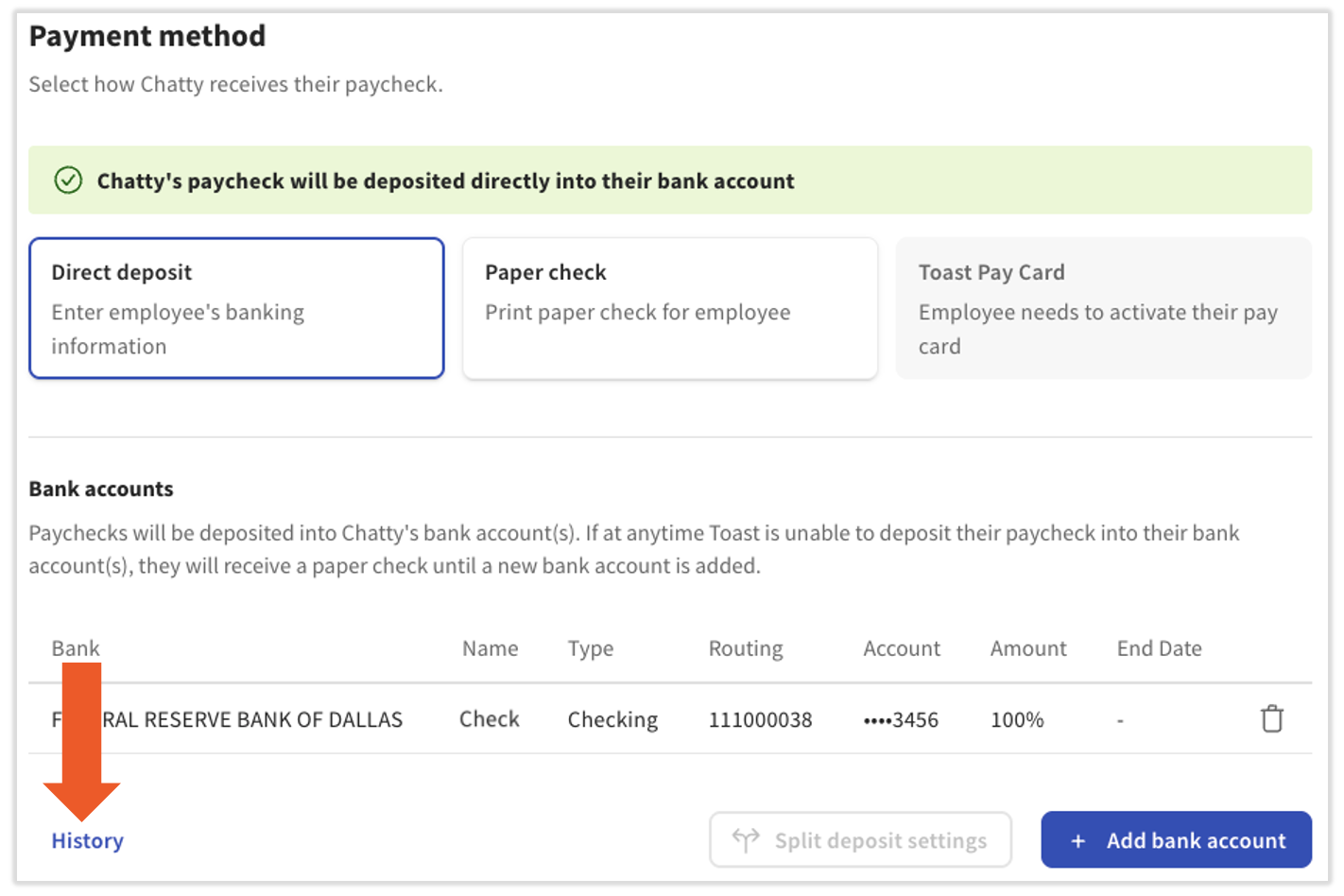Select the routing number 111000038
Image resolution: width=1344 pixels, height=896 pixels.
coord(760,720)
